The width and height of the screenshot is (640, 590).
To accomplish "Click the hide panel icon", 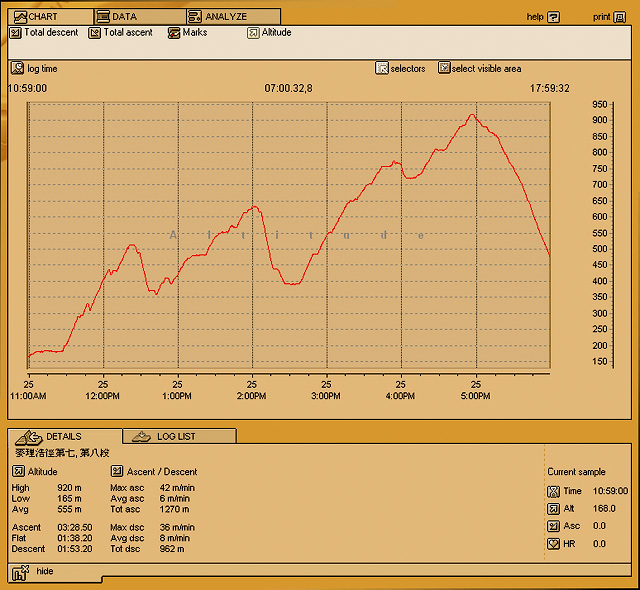I will 20,573.
